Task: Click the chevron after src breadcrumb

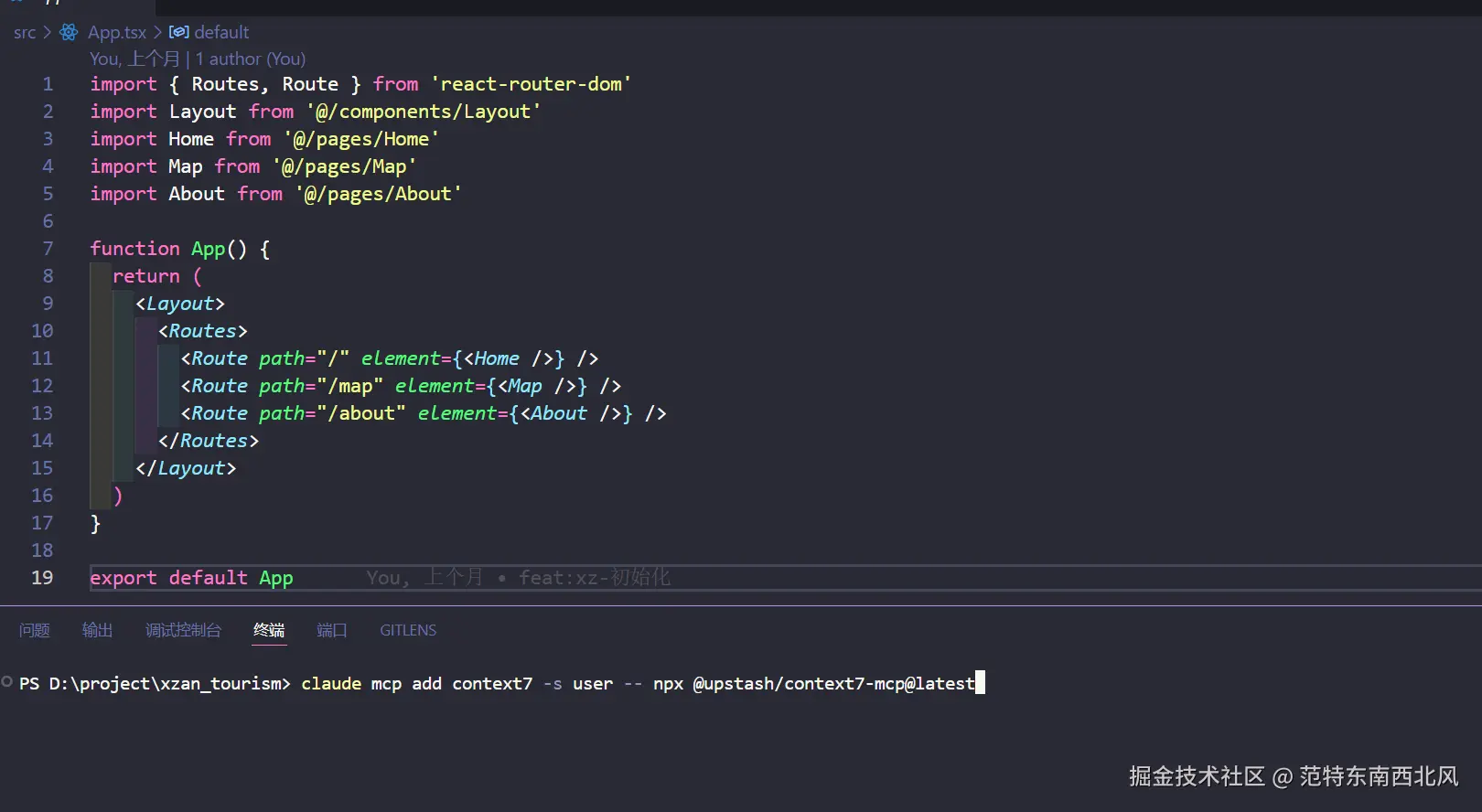Action: pyautogui.click(x=48, y=33)
